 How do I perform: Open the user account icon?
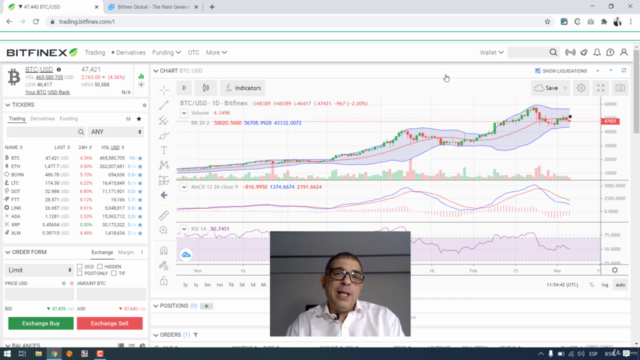tap(624, 52)
